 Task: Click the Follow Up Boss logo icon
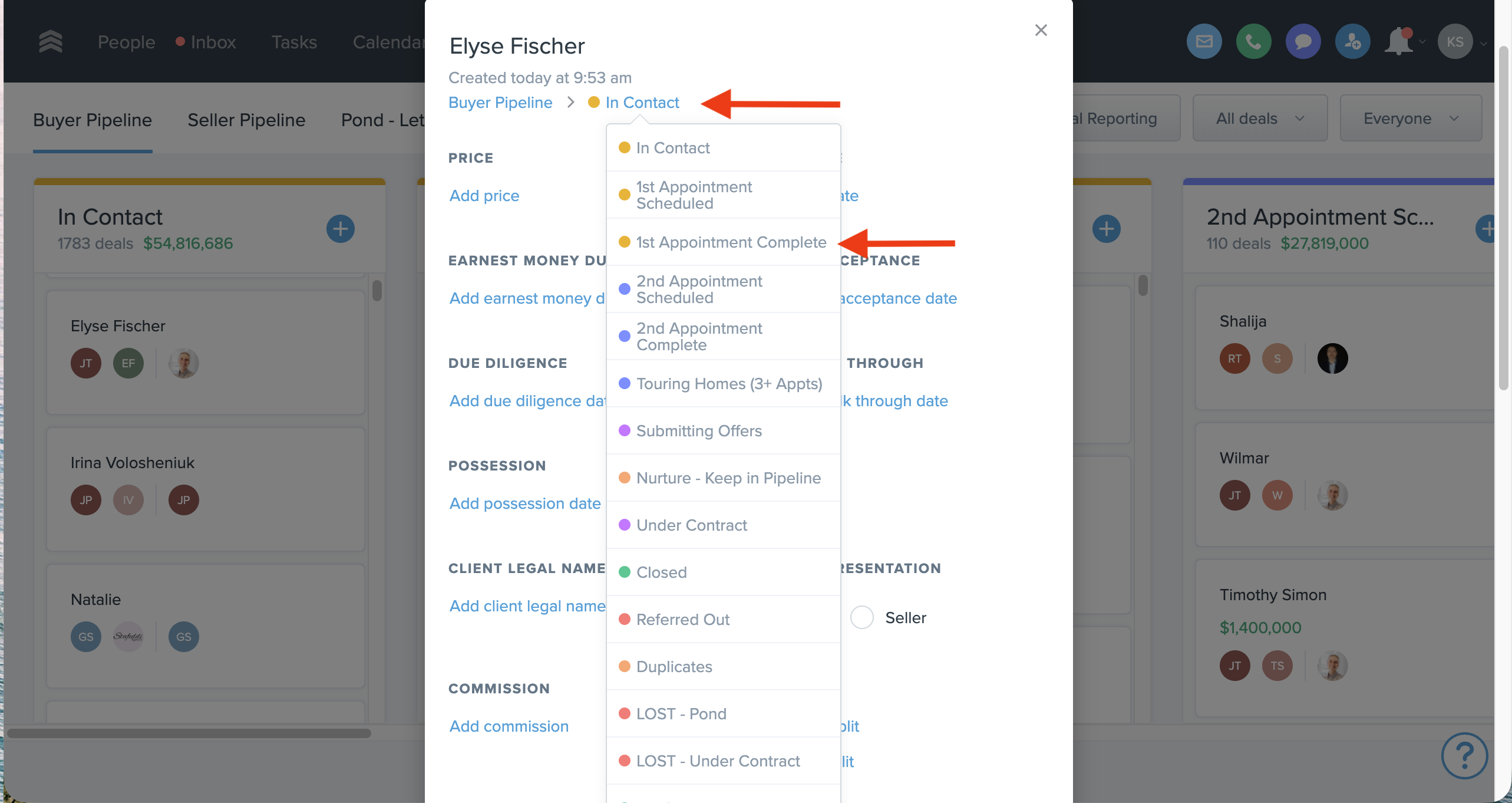click(51, 42)
